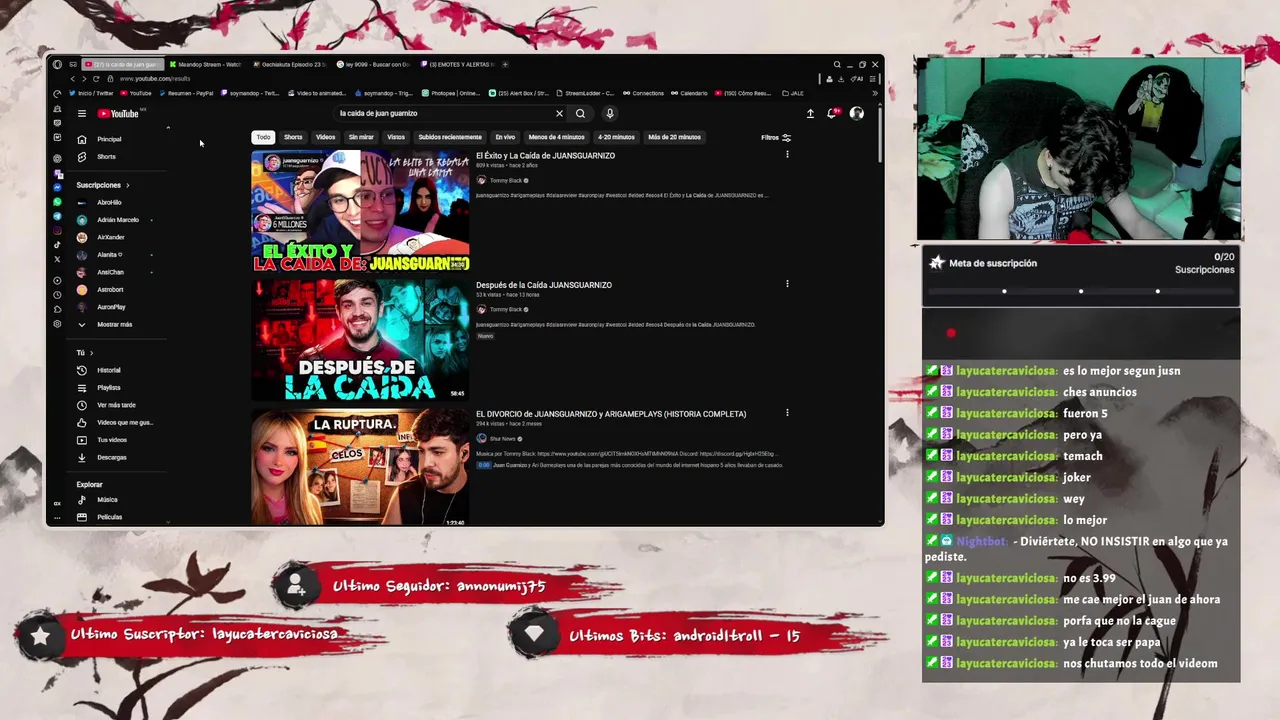The width and height of the screenshot is (1280, 720).
Task: Click the La Ruptura video thumbnail
Action: 360,467
